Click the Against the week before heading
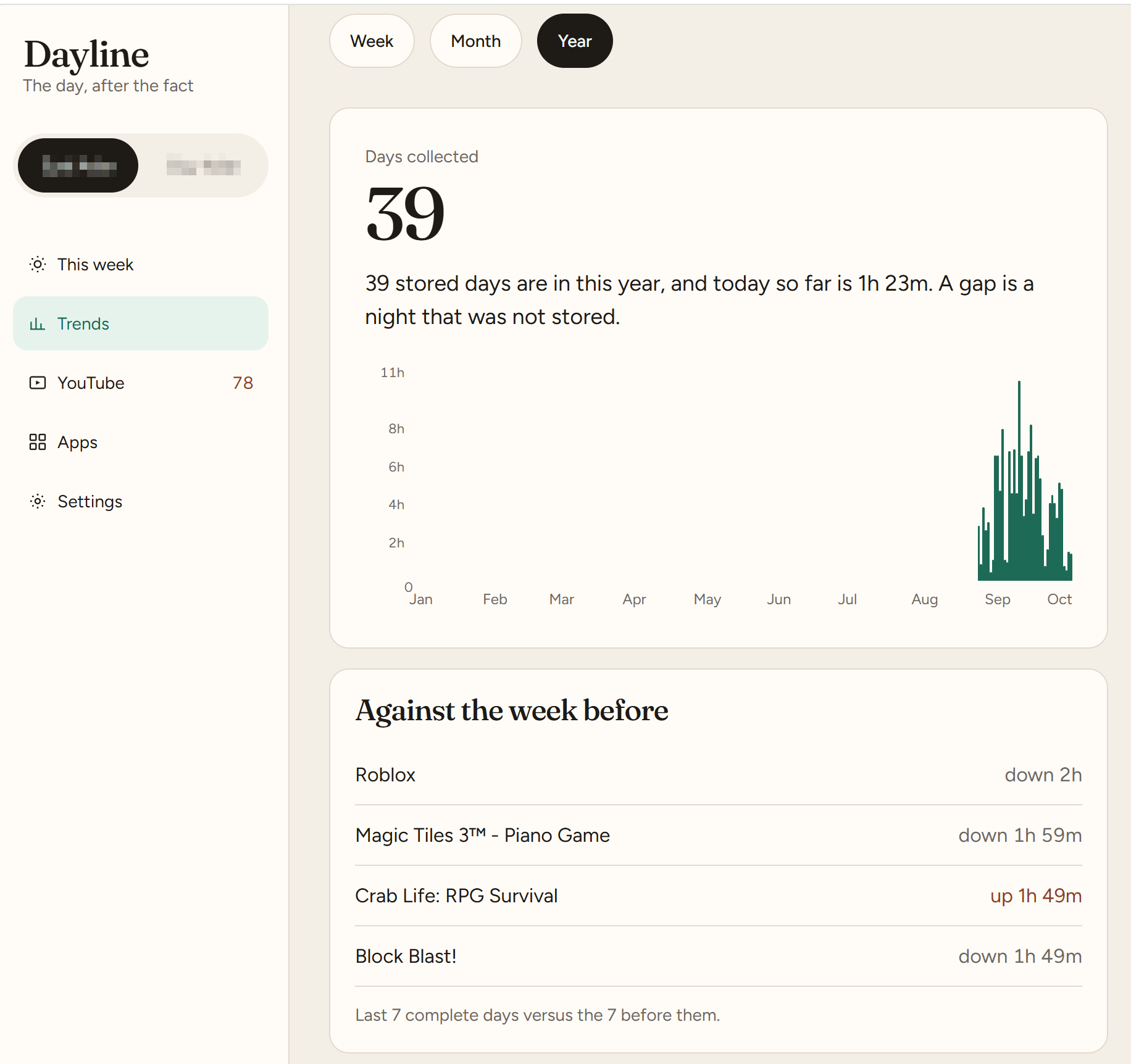Viewport: 1131px width, 1064px height. coord(512,710)
